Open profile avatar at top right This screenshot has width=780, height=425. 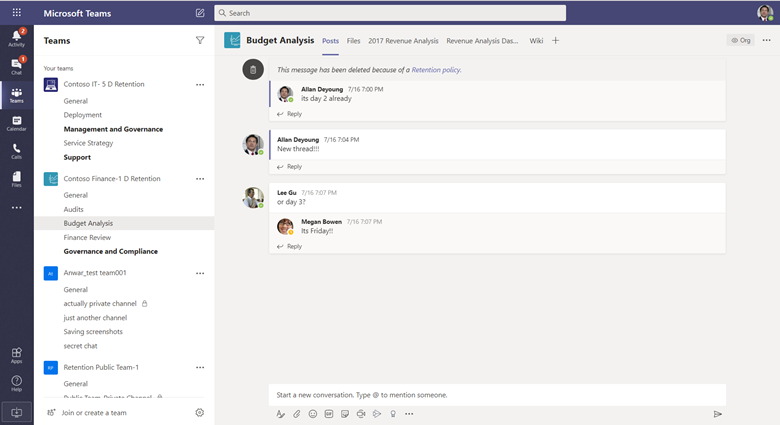click(x=765, y=13)
